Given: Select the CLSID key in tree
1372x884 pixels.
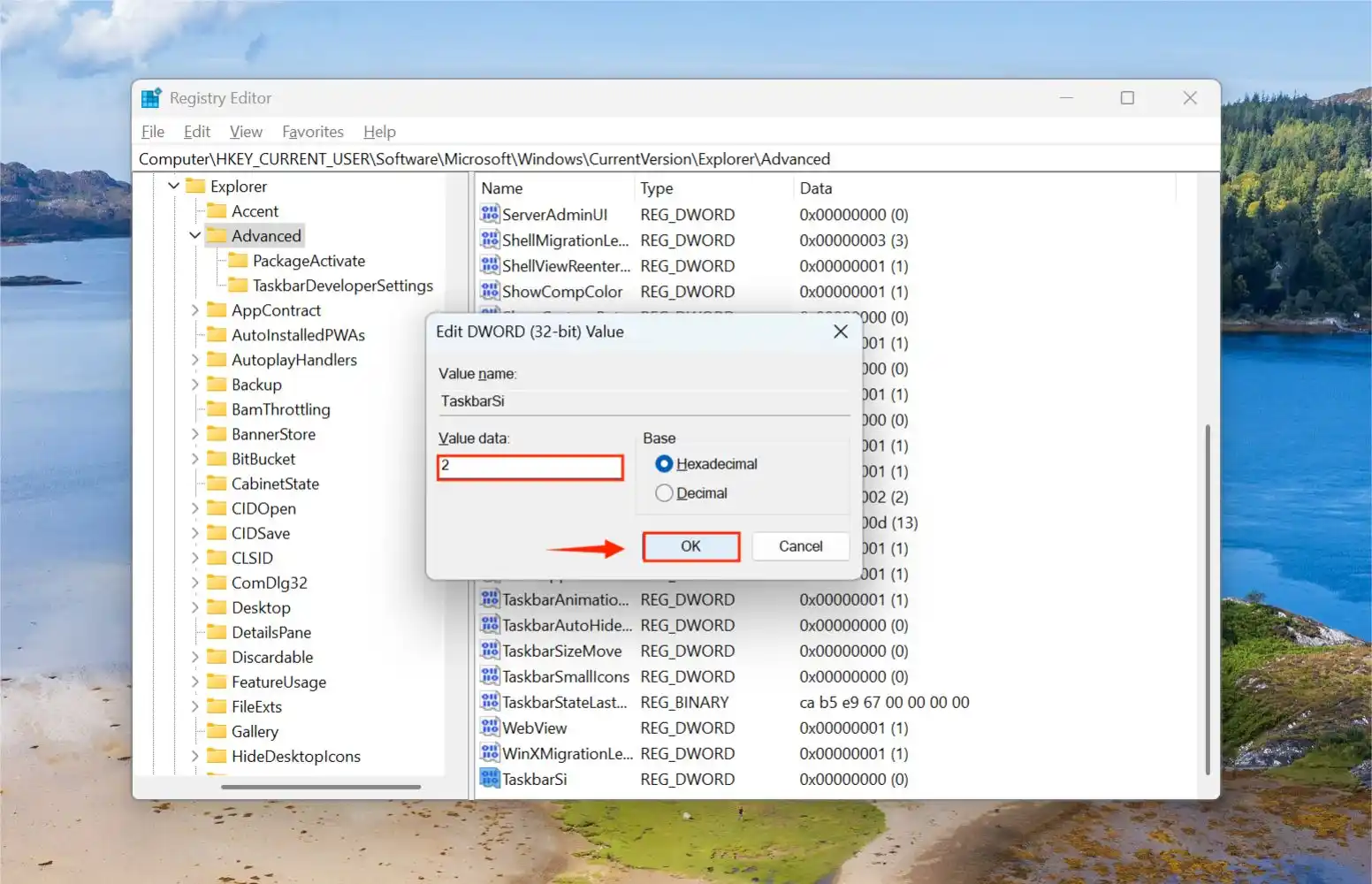Looking at the screenshot, I should 252,557.
